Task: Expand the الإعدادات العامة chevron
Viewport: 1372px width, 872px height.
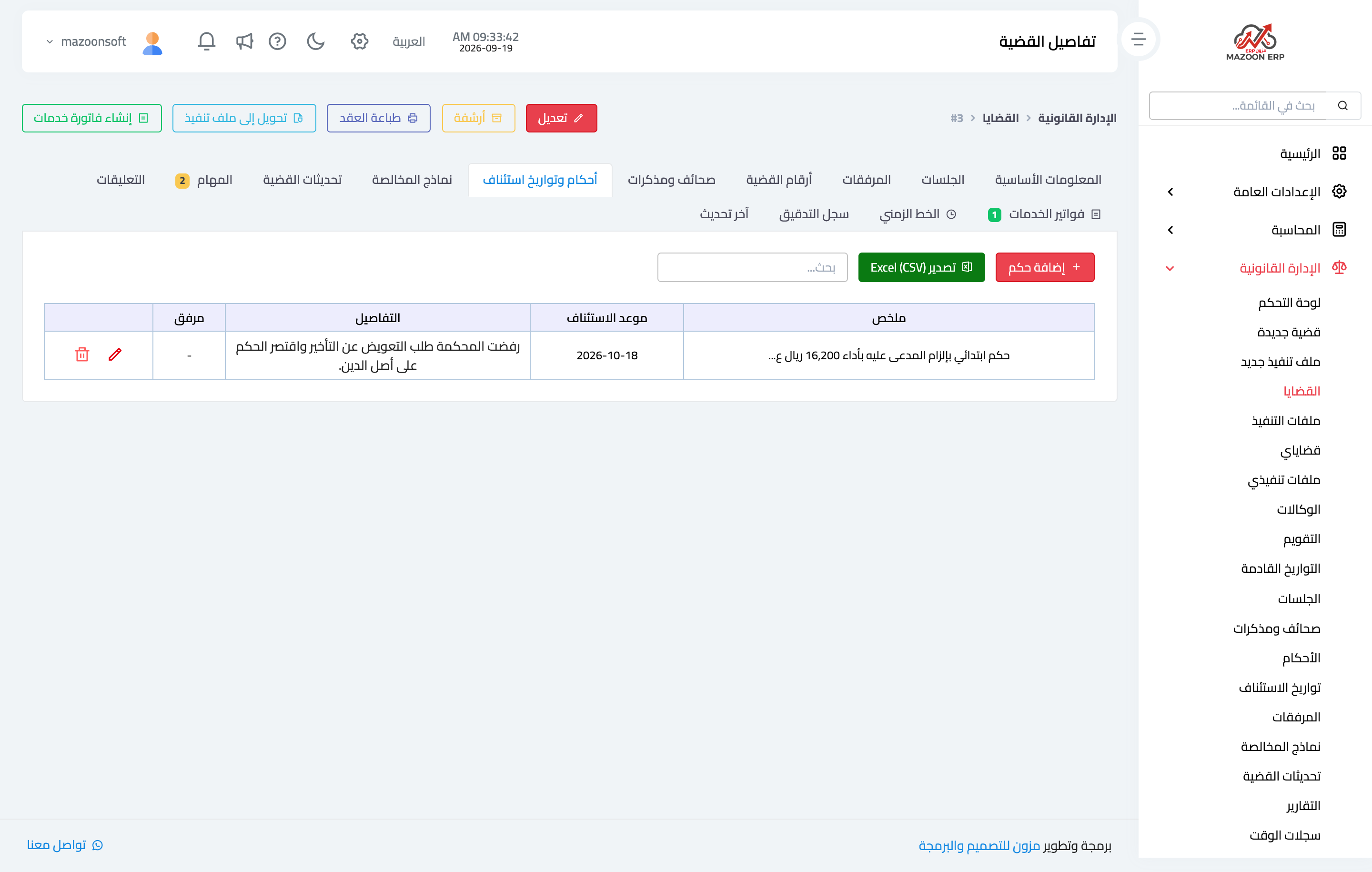Action: [x=1170, y=192]
